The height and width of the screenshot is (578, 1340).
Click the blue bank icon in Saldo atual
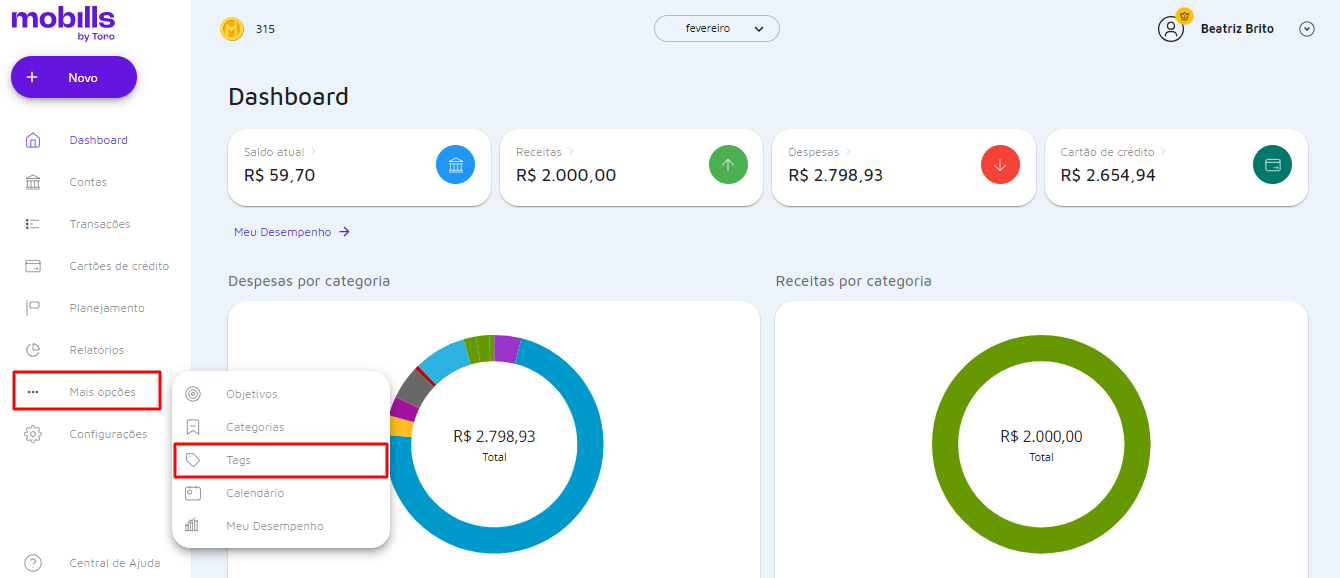click(x=455, y=165)
